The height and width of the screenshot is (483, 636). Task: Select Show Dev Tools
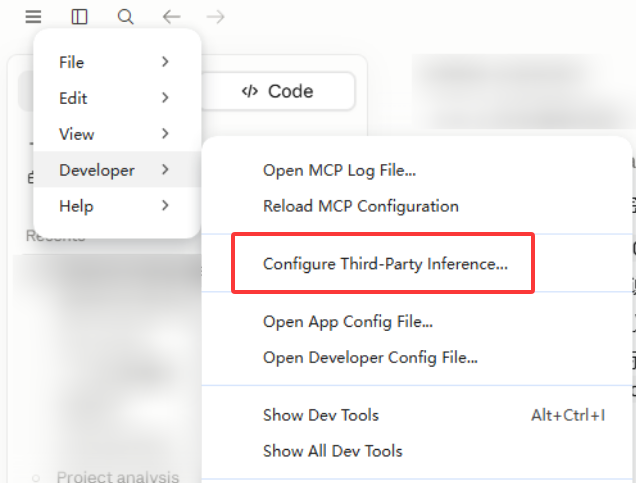[x=417, y=415]
